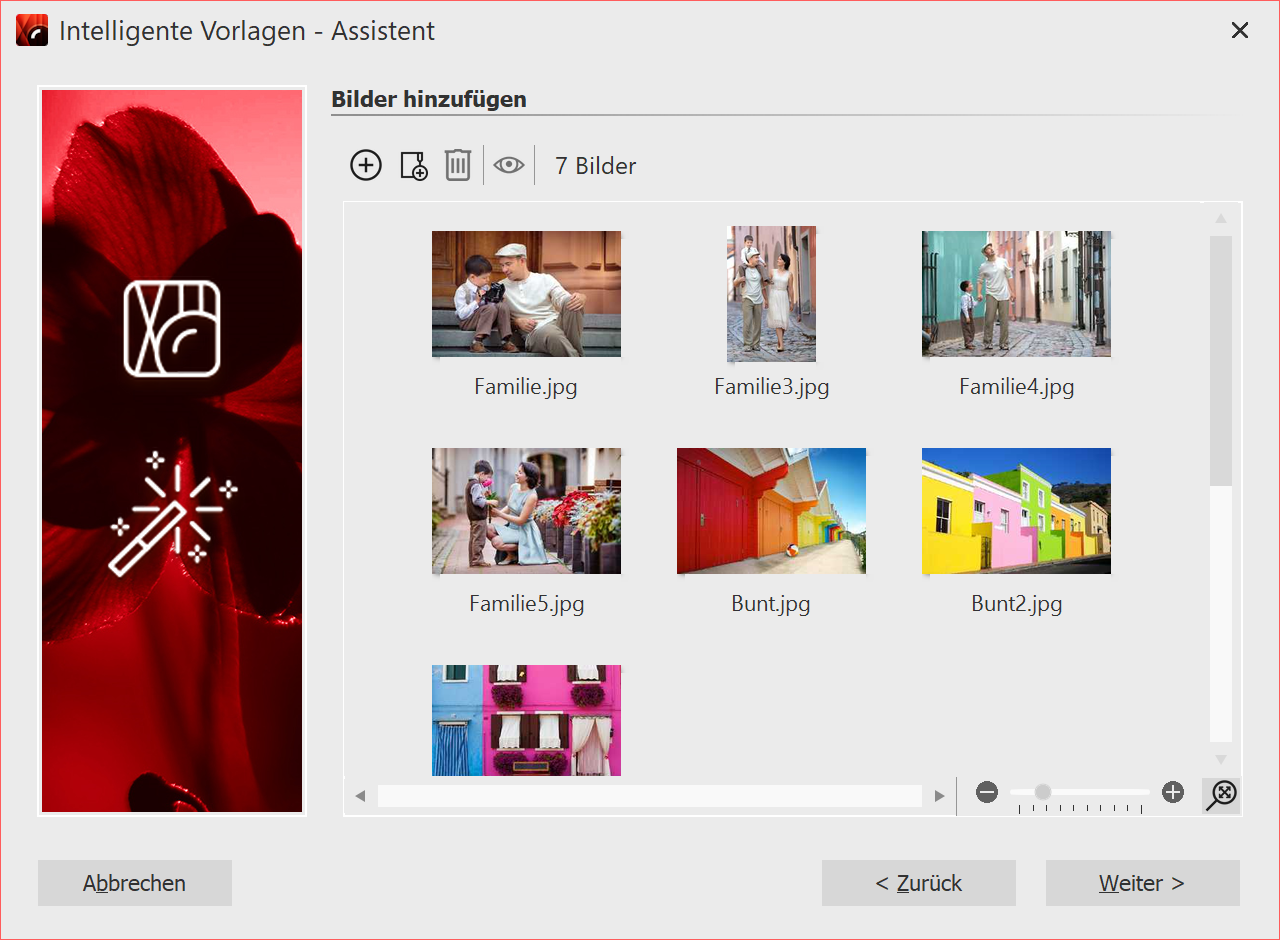Click the horizontal scrollbar right arrow
This screenshot has width=1280, height=940.
(x=939, y=796)
